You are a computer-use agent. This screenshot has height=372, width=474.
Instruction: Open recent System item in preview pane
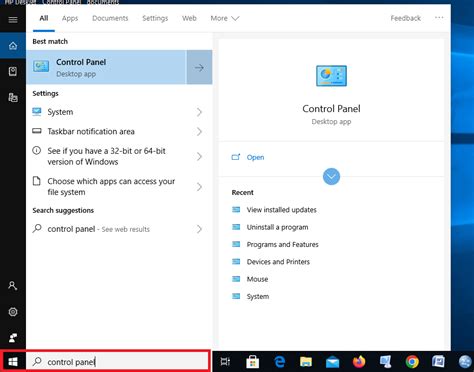click(x=258, y=296)
